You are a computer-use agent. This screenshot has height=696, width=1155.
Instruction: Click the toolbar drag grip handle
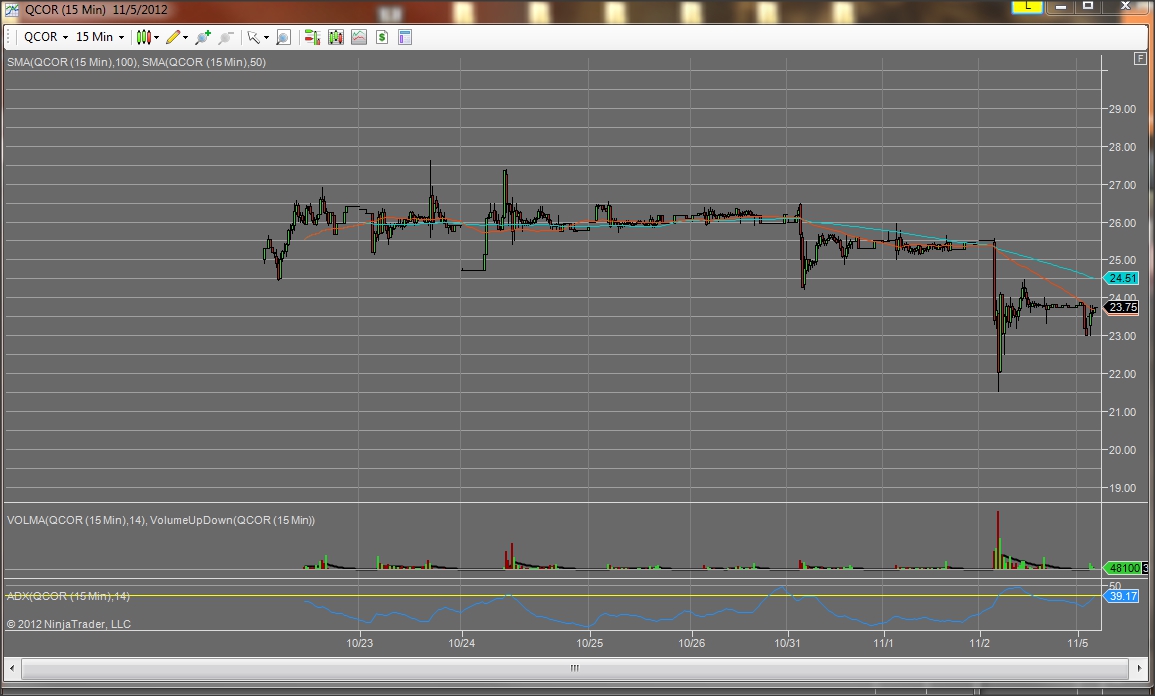[9, 37]
